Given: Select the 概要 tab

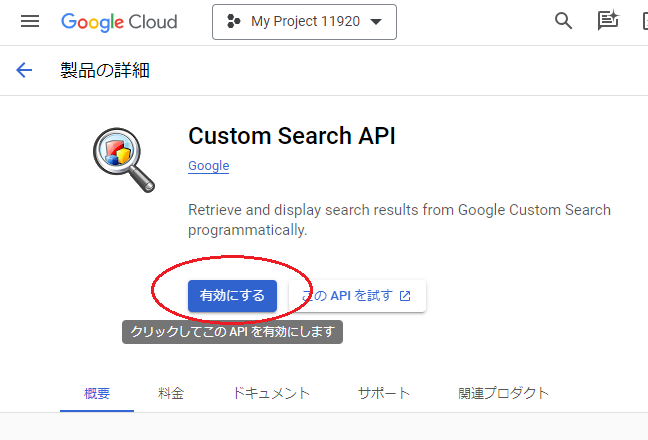Looking at the screenshot, I should [97, 393].
